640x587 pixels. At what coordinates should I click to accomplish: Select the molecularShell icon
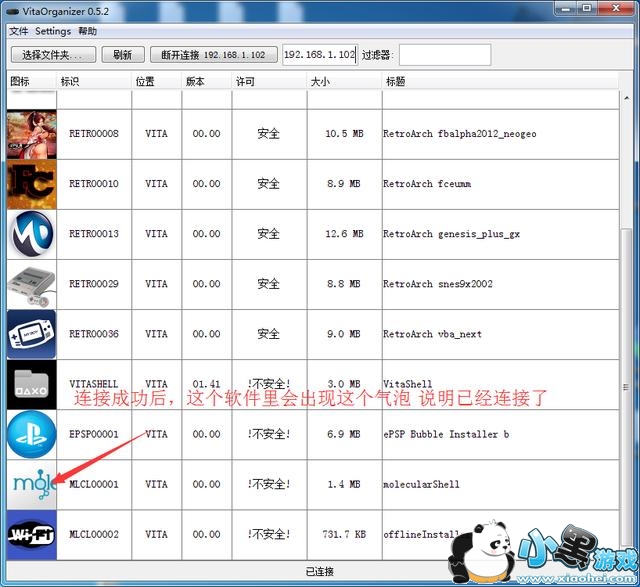[x=32, y=485]
